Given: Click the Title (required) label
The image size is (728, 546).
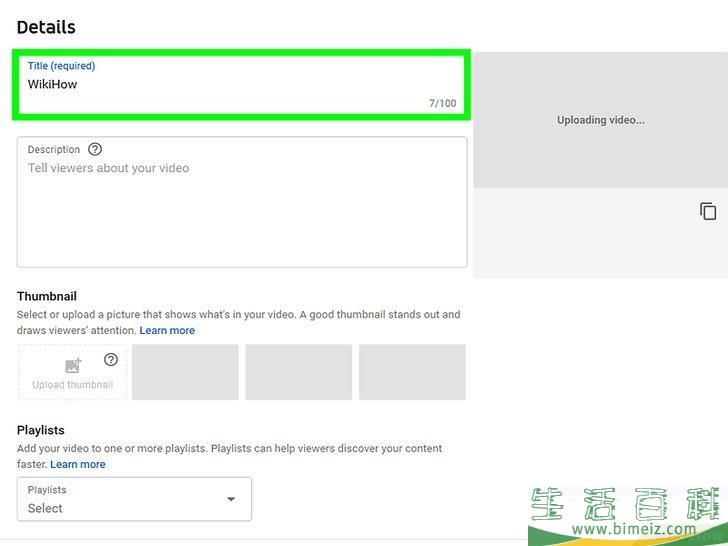Looking at the screenshot, I should pos(61,66).
